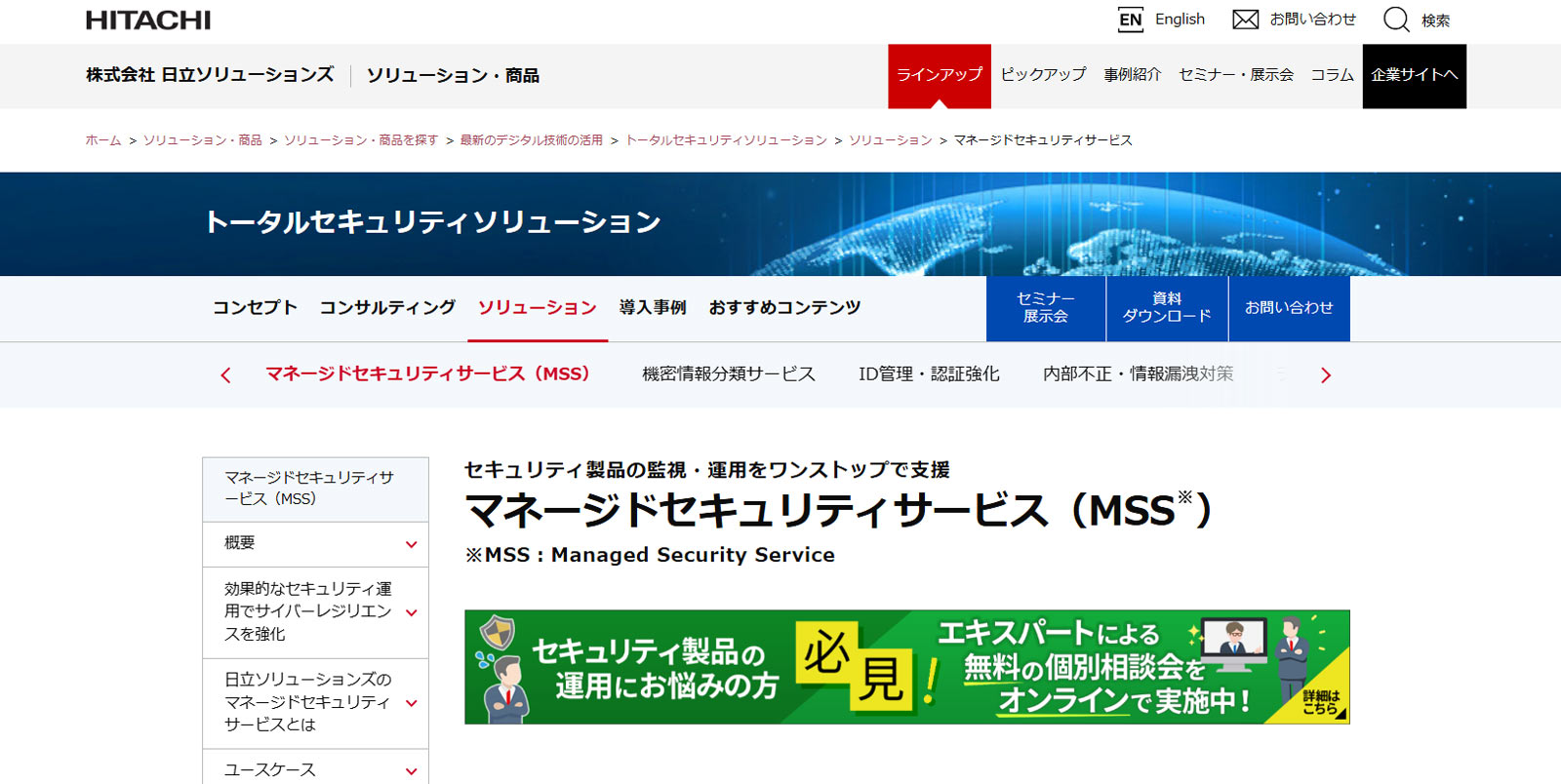Click ホーム breadcrumb link
The height and width of the screenshot is (784, 1561).
(103, 140)
